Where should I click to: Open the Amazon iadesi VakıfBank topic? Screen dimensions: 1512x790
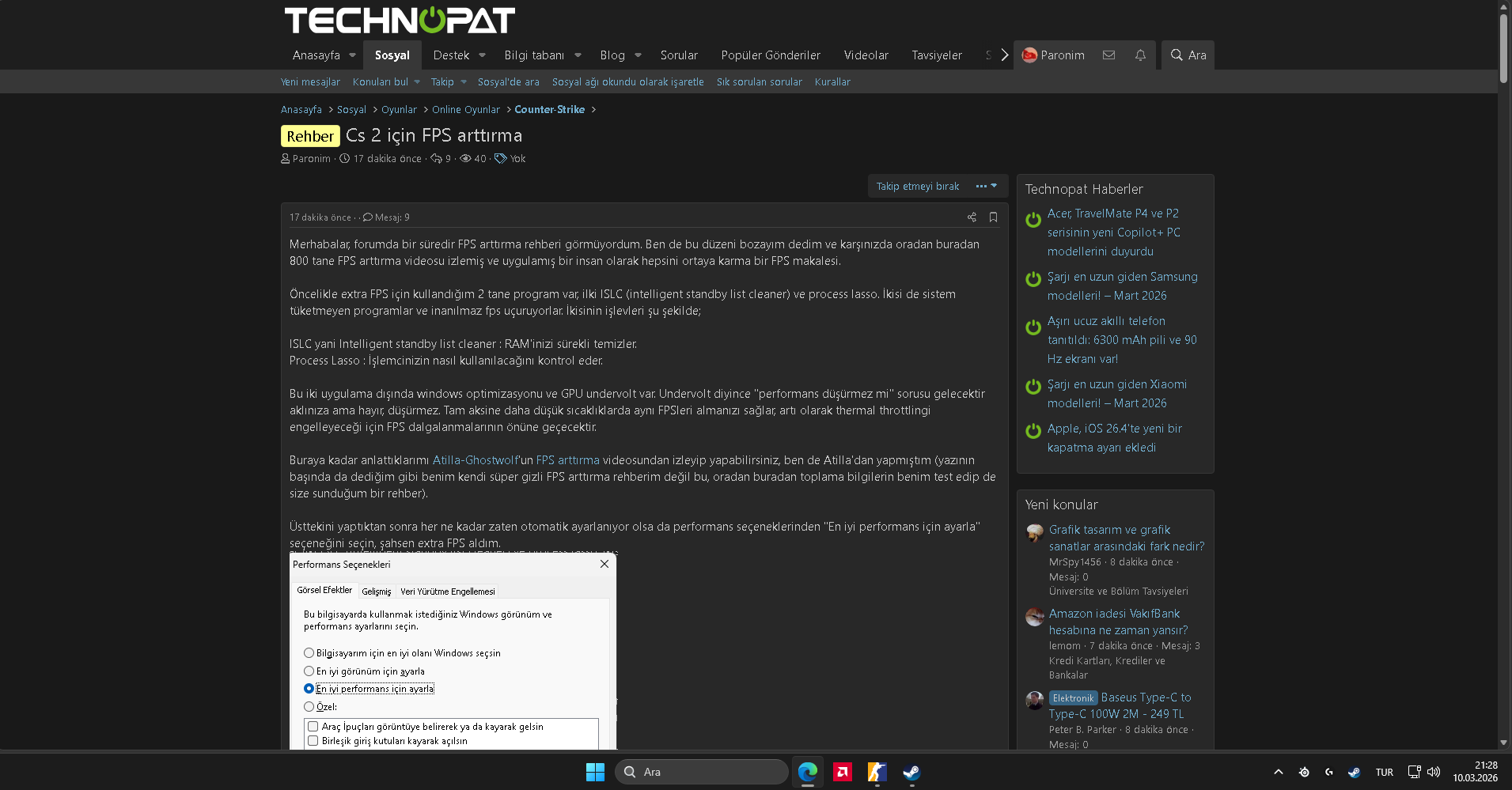tap(1119, 622)
